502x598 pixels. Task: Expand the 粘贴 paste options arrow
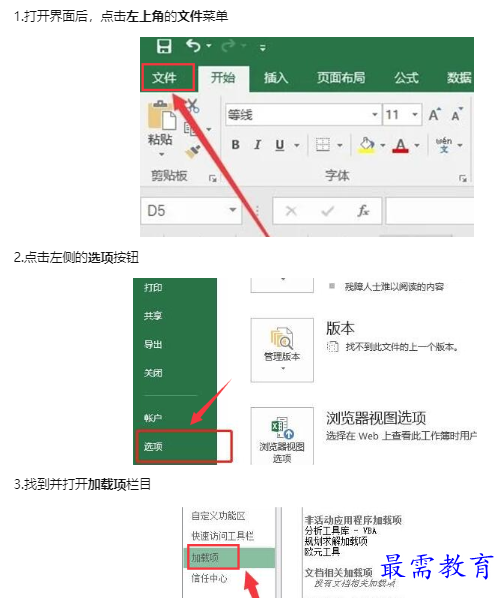[162, 154]
